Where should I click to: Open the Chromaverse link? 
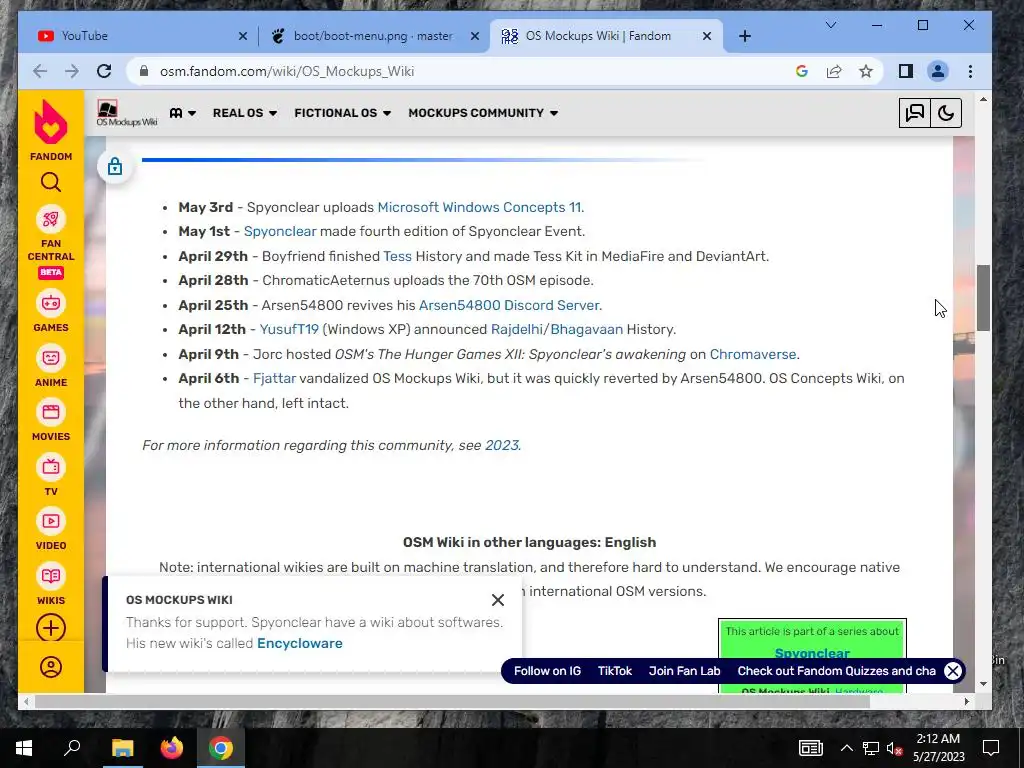tap(753, 354)
